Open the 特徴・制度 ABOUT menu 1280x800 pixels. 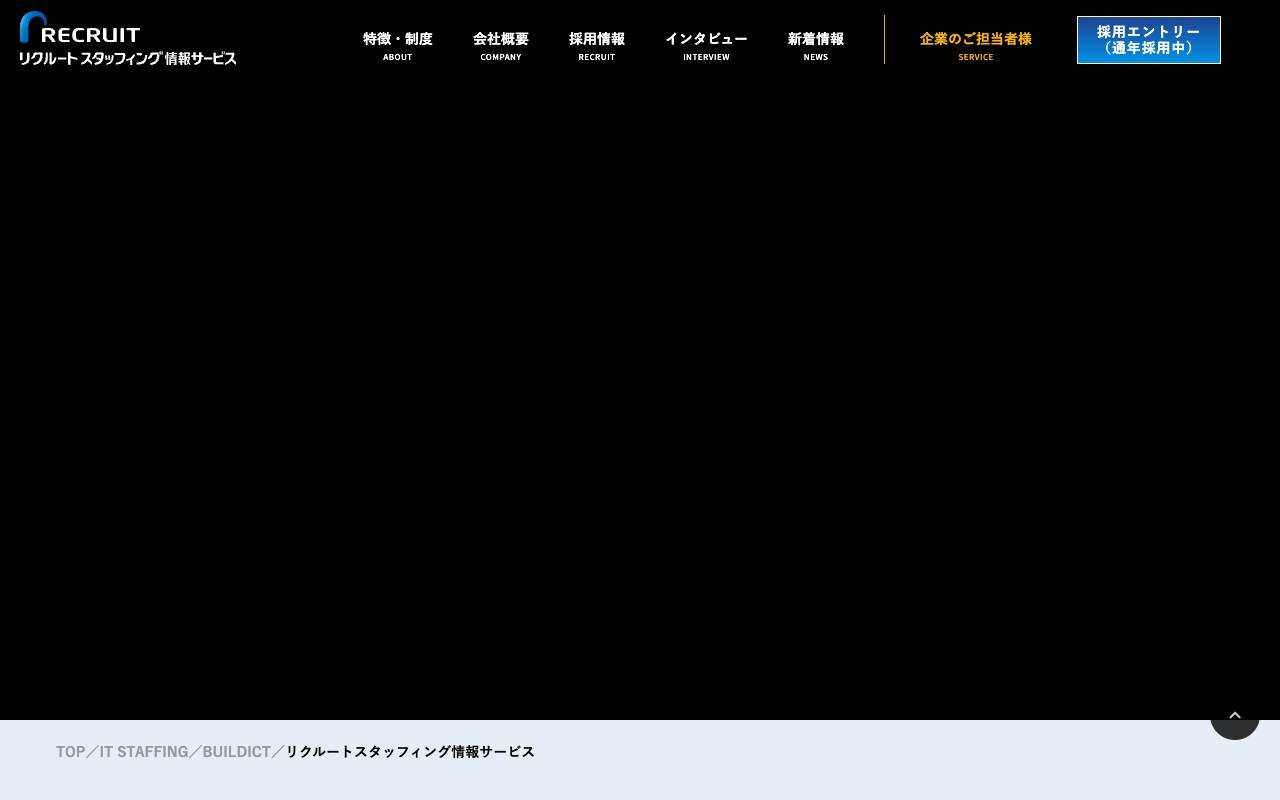pos(398,45)
